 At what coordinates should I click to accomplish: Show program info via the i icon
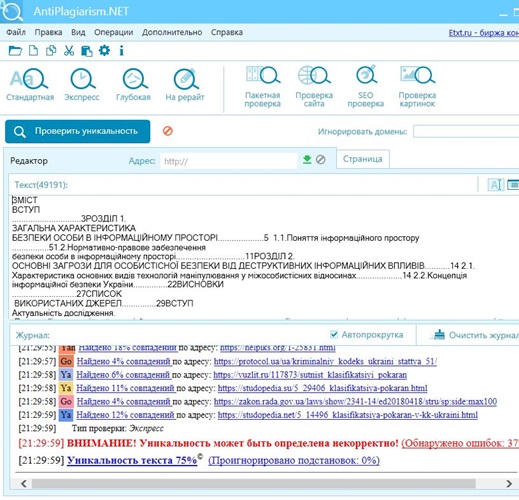point(121,51)
